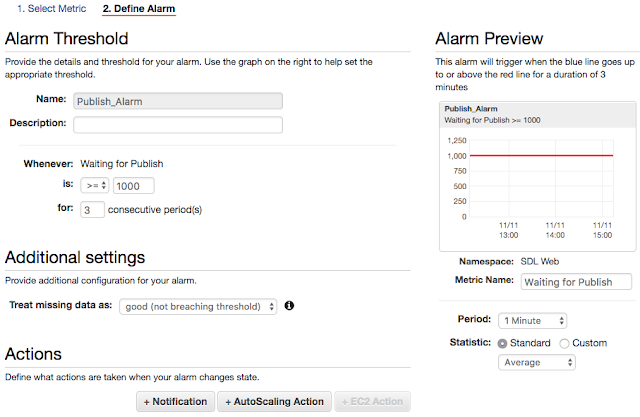Image resolution: width=640 pixels, height=417 pixels.
Task: Click the threshold value field showing 1000
Action: pos(134,186)
